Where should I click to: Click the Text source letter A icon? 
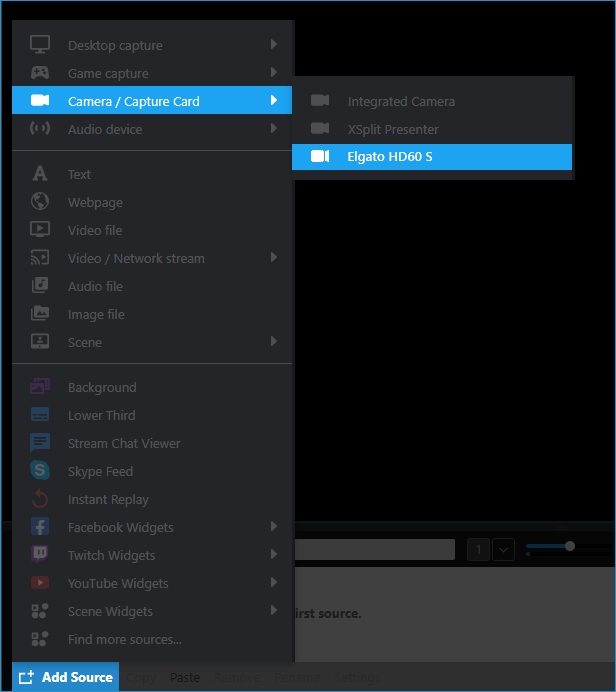click(x=40, y=173)
